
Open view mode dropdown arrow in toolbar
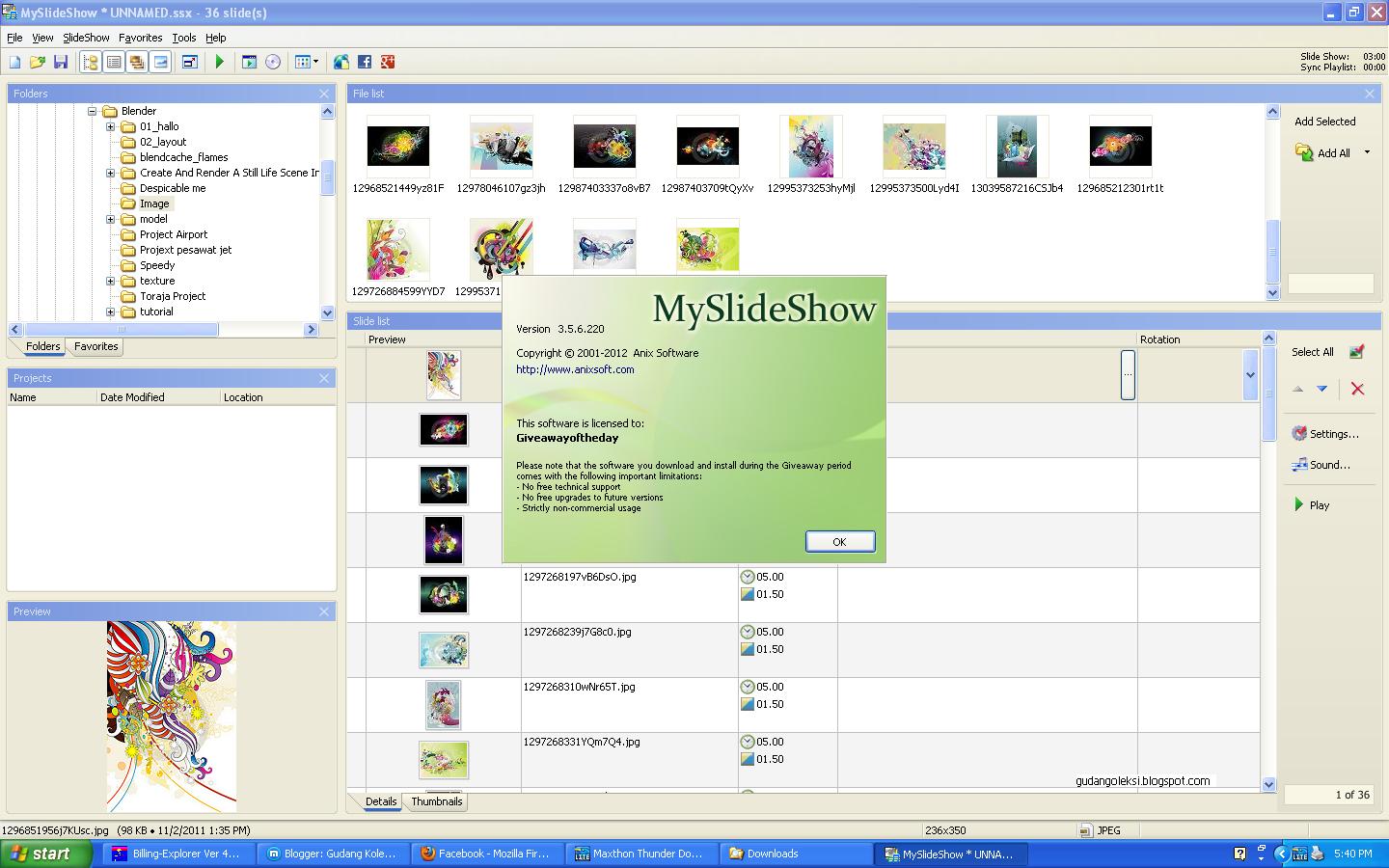315,62
